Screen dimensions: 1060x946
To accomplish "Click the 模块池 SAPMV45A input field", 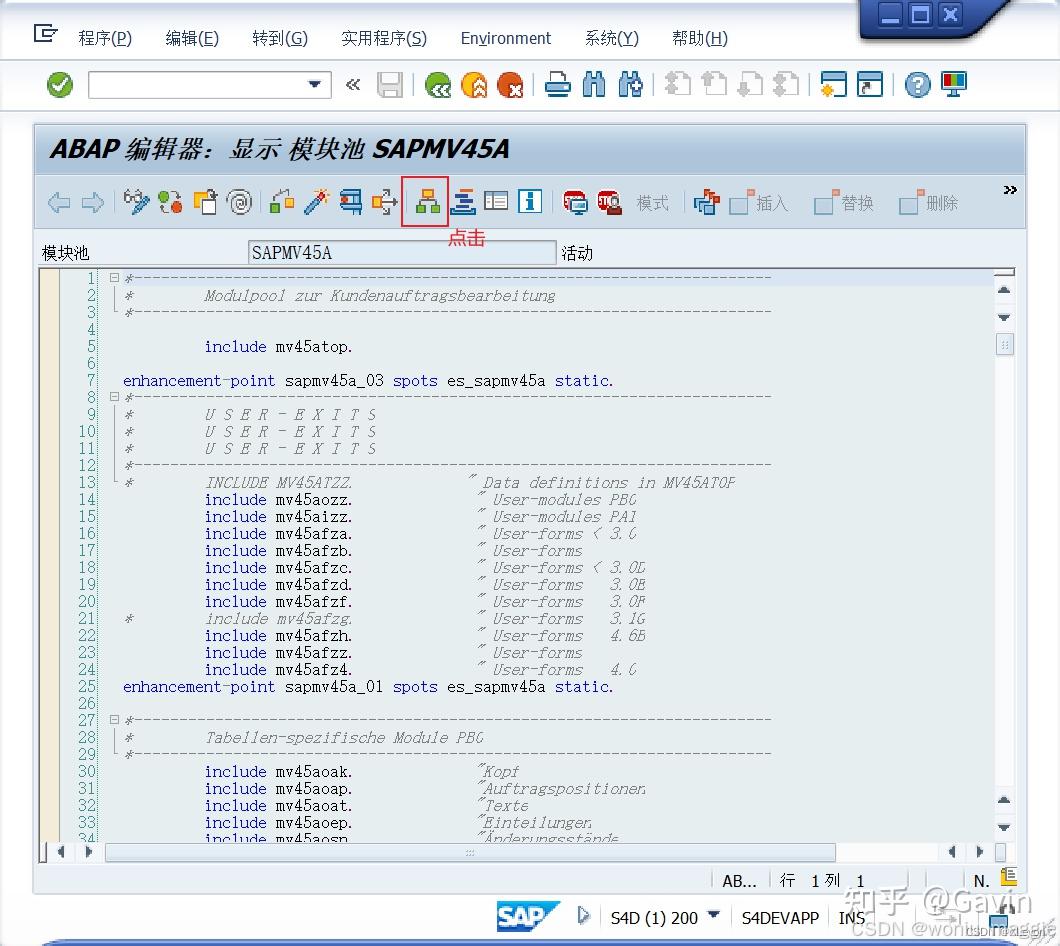I will (401, 253).
